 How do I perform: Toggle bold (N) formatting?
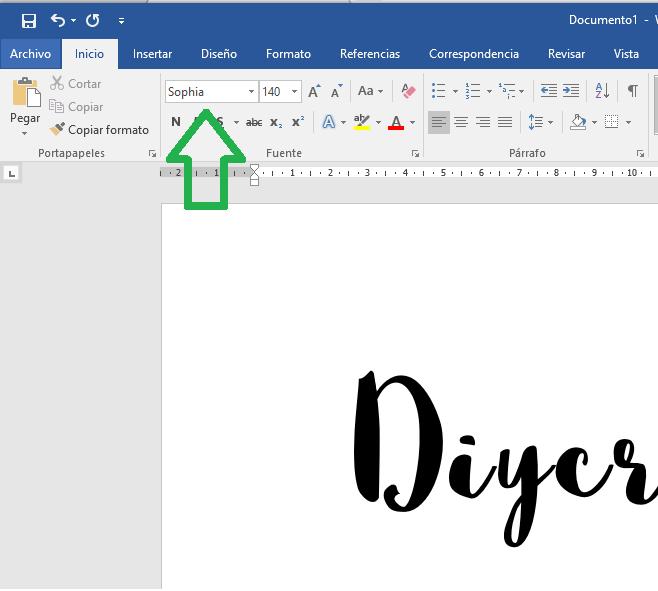pos(176,122)
